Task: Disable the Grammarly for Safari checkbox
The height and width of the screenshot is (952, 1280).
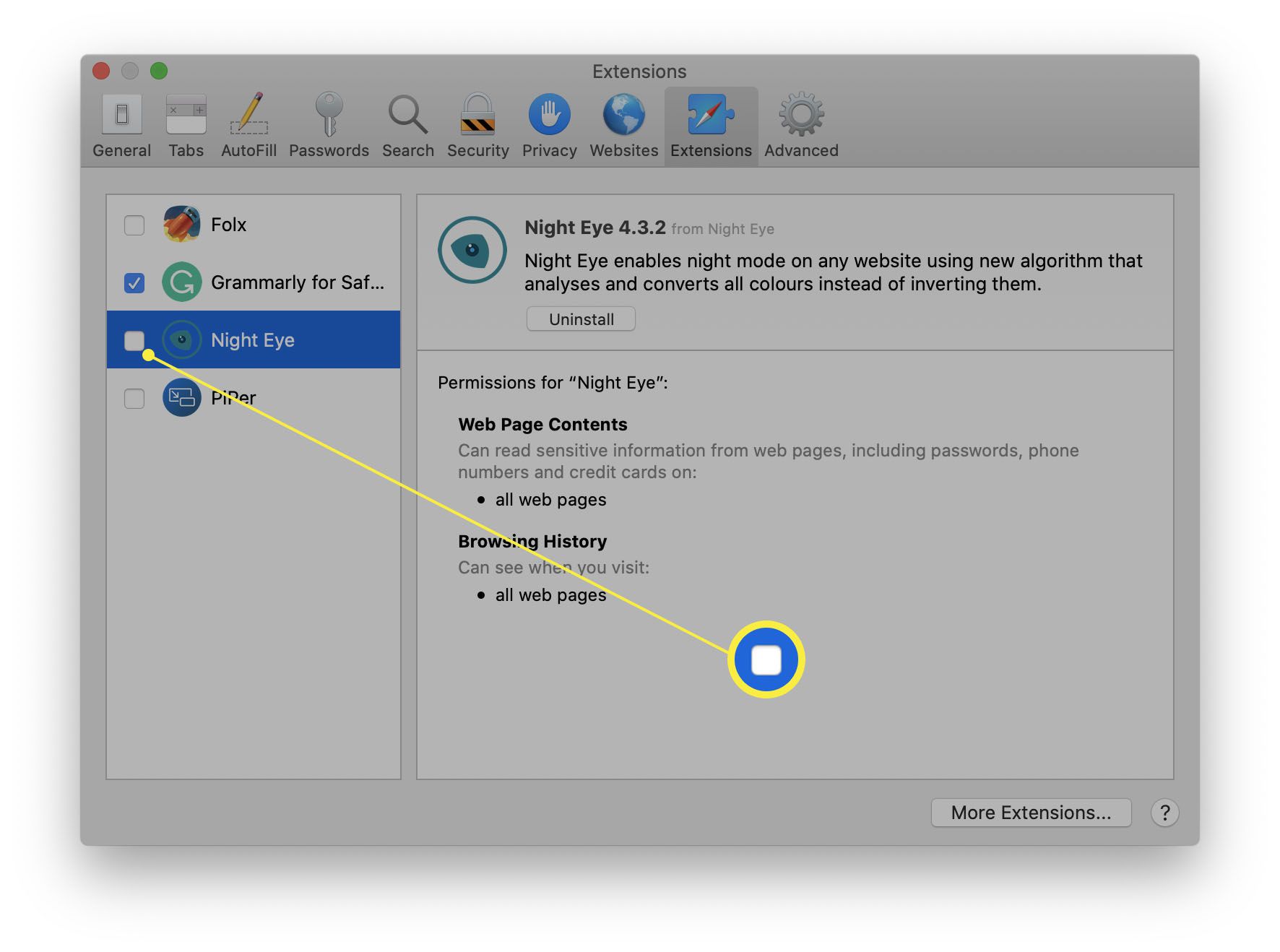Action: (x=134, y=282)
